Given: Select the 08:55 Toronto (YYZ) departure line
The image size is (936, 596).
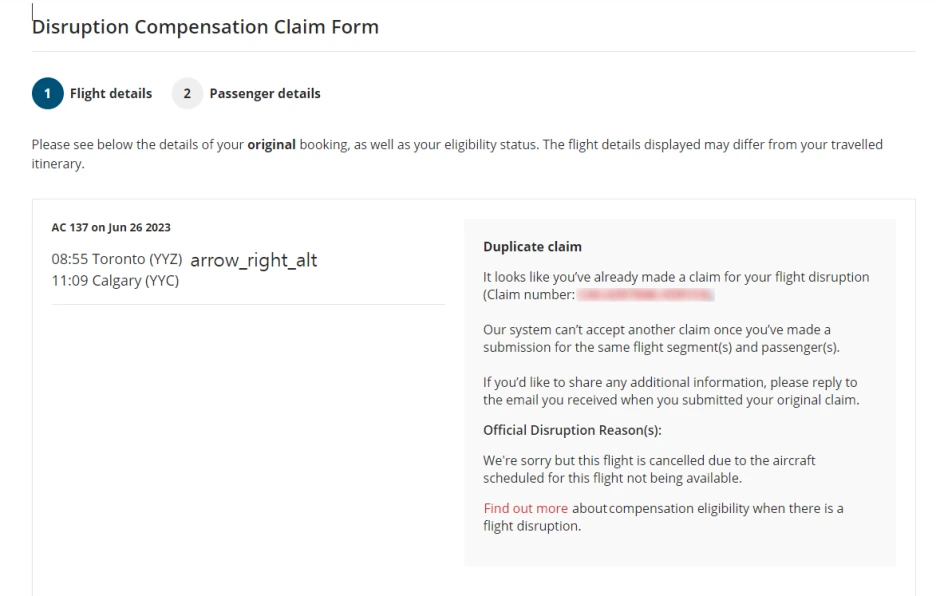Looking at the screenshot, I should click(116, 259).
